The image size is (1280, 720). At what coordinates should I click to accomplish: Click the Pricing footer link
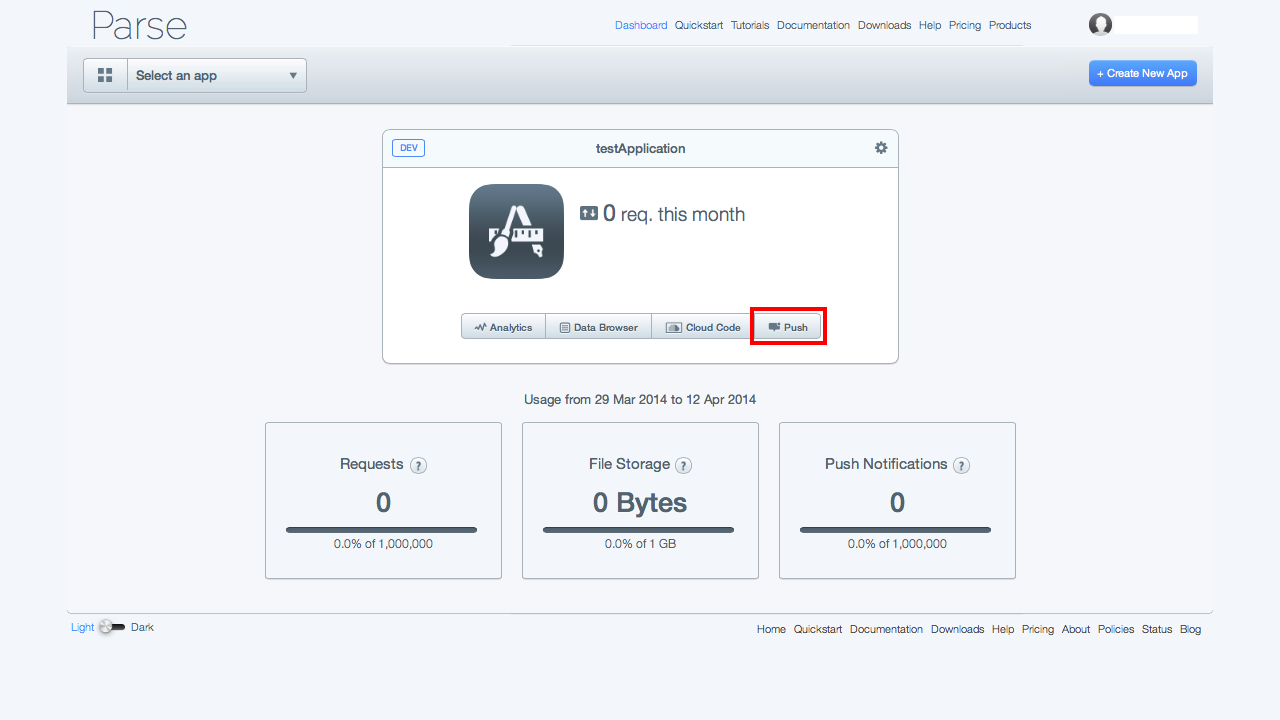point(1038,629)
